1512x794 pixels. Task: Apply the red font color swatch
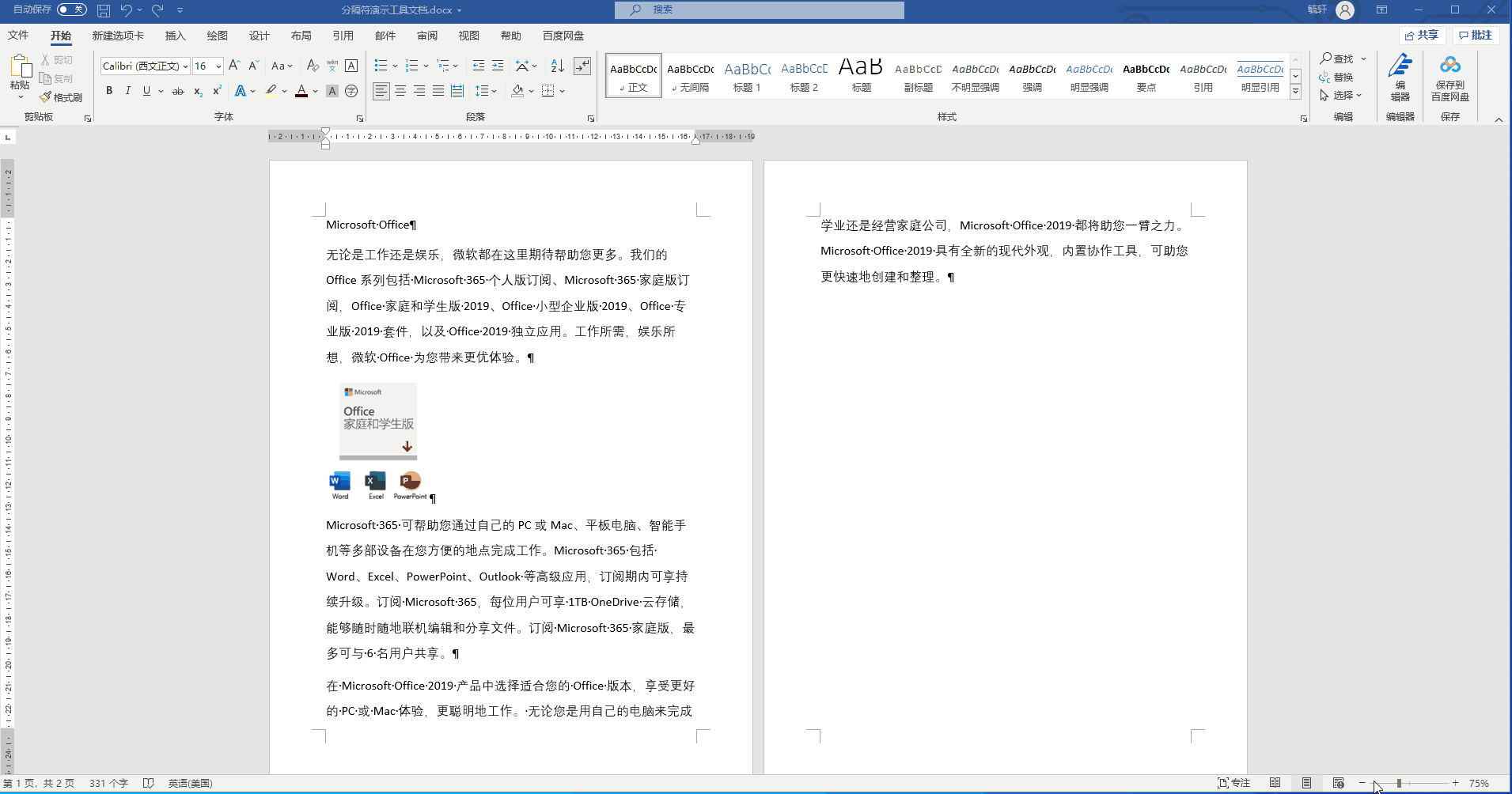301,91
